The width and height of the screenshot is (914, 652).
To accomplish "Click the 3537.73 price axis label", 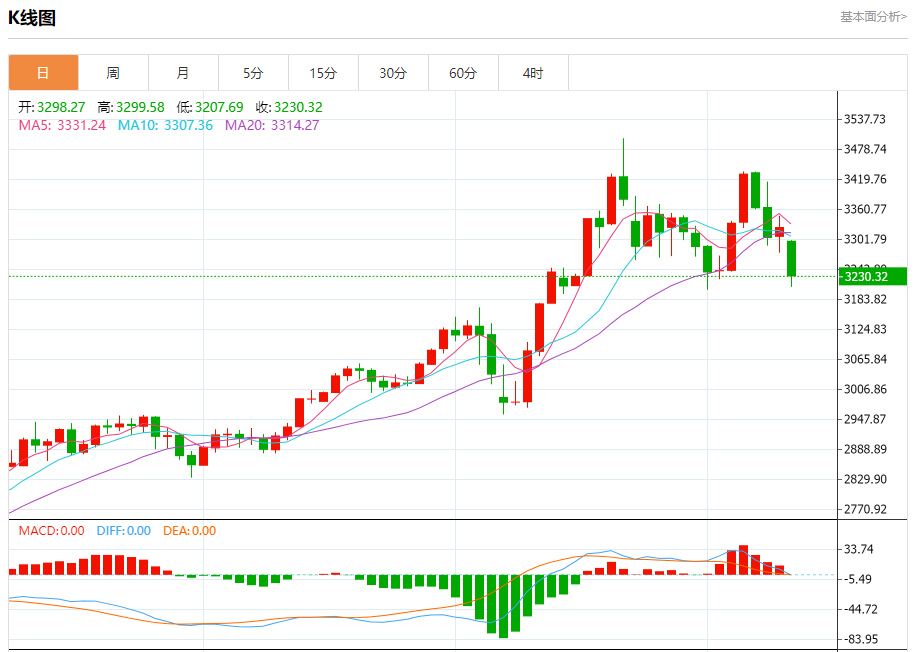I will [866, 119].
